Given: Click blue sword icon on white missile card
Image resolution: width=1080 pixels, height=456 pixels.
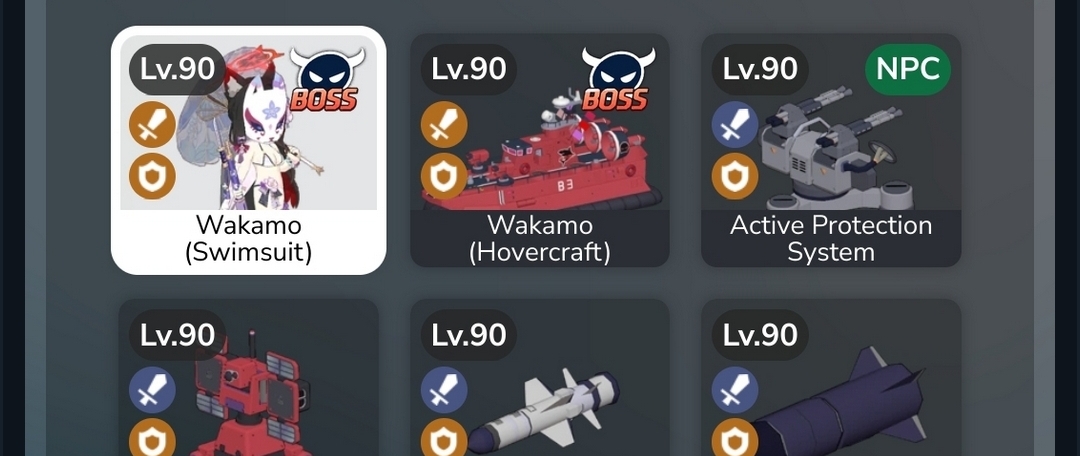Looking at the screenshot, I should [x=444, y=390].
